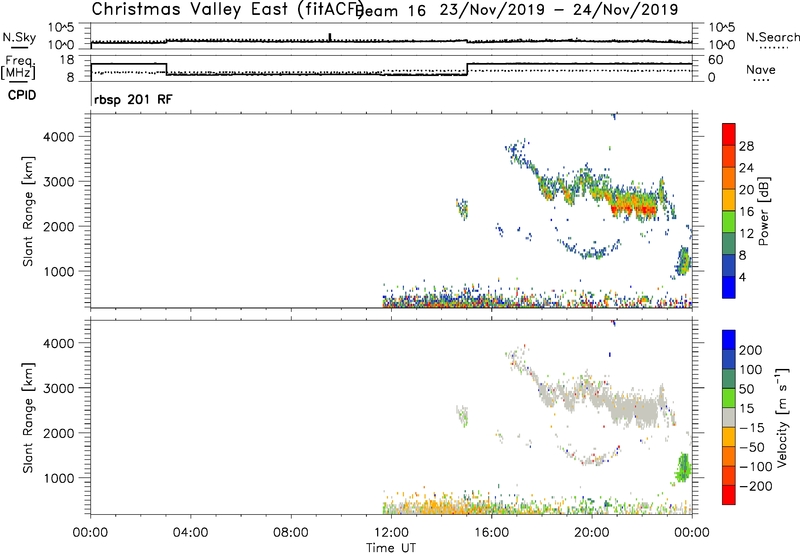Click the 'Slant Range [km]' label of the power panel
800x554 pixels.
pos(28,211)
